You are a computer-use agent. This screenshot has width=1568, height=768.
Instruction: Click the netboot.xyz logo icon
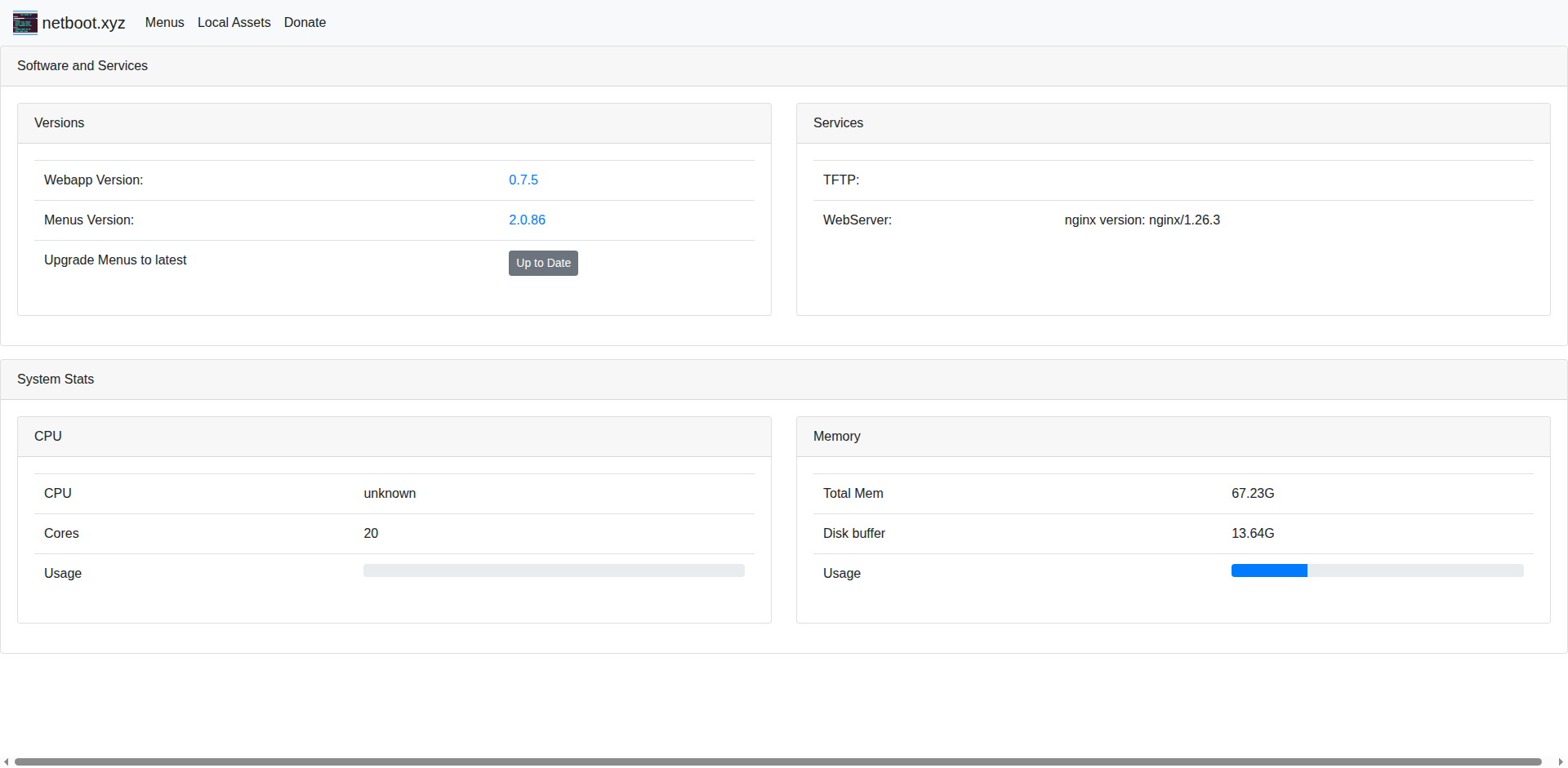coord(25,23)
